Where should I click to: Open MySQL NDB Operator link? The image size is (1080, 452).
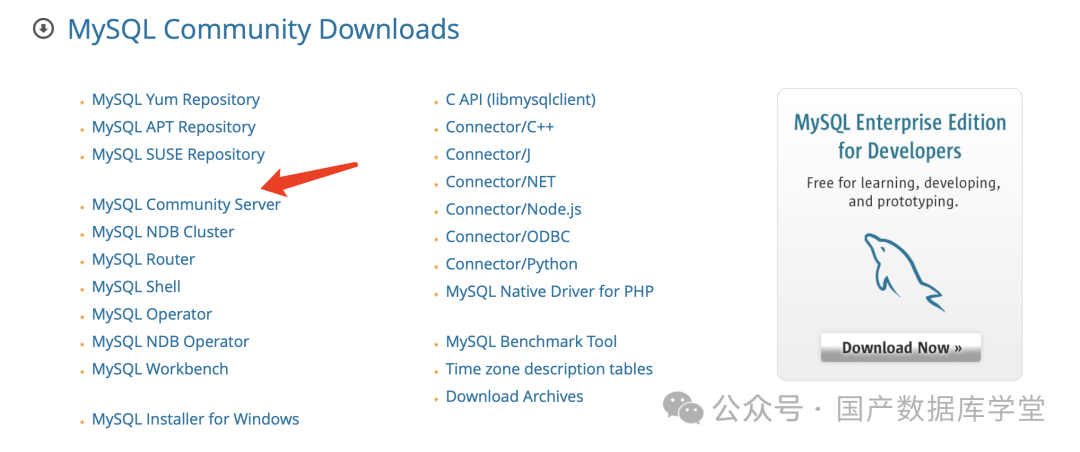[x=170, y=342]
